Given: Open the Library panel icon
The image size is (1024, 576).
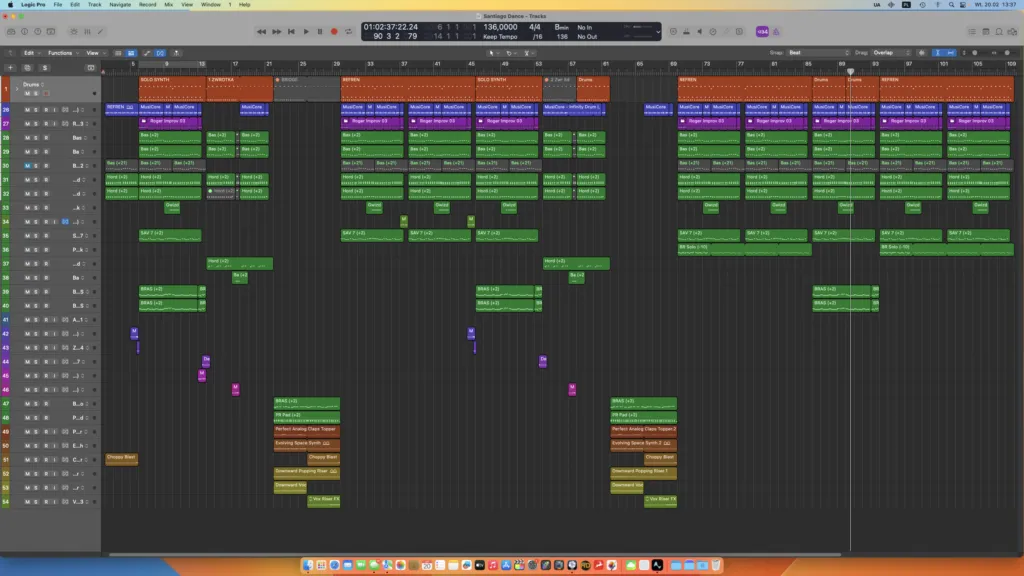Looking at the screenshot, I should (x=9, y=32).
